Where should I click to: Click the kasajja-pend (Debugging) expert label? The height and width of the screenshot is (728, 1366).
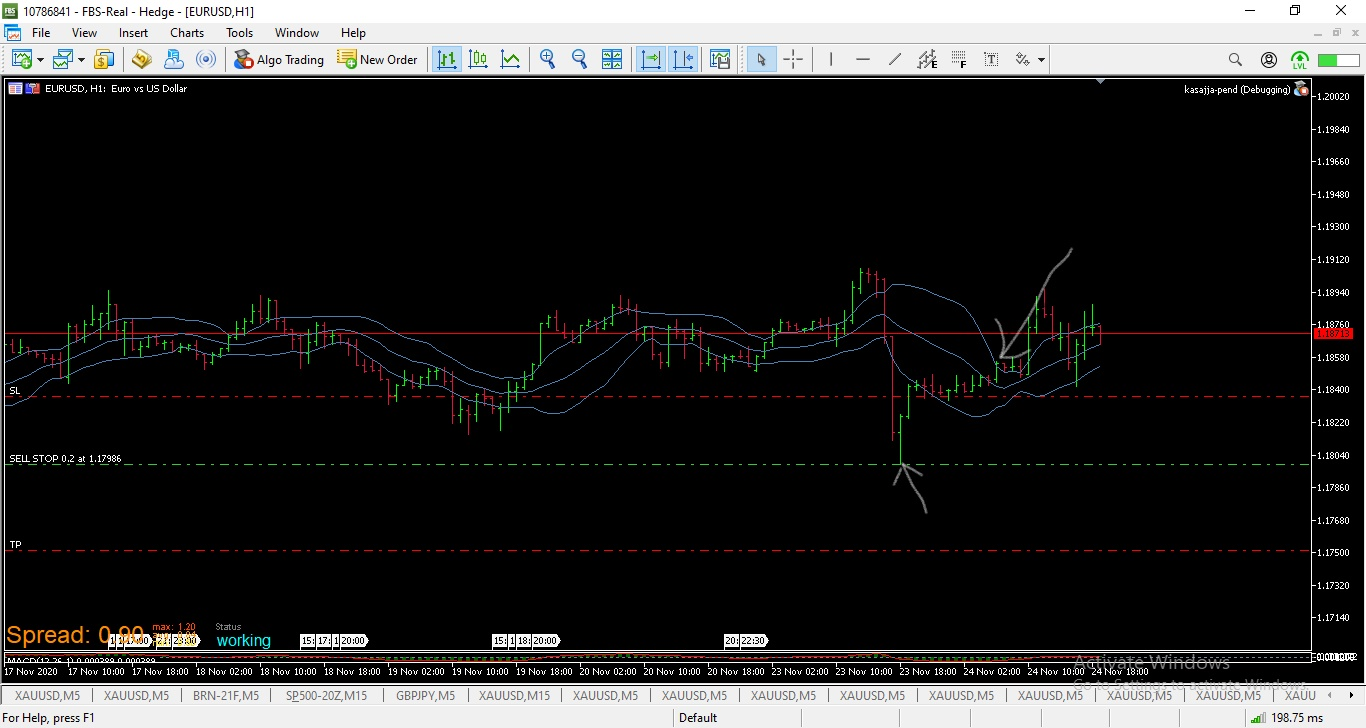click(1236, 89)
